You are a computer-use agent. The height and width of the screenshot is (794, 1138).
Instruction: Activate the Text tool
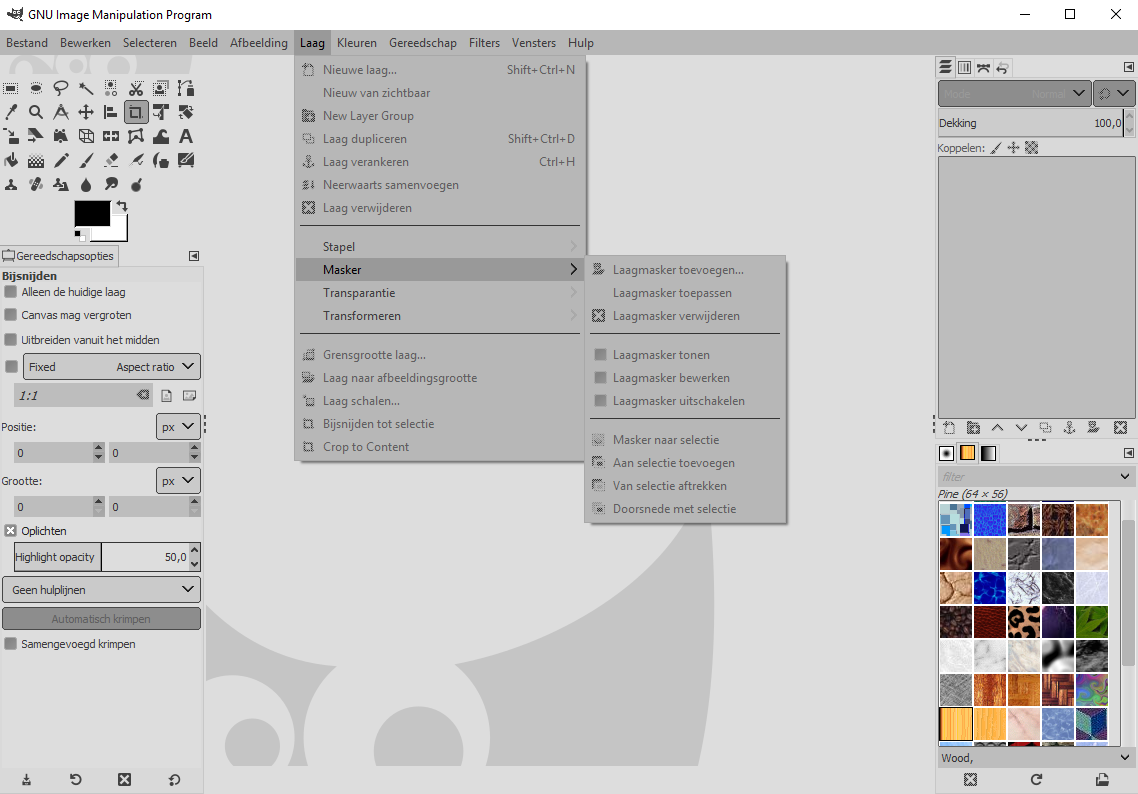tap(186, 136)
